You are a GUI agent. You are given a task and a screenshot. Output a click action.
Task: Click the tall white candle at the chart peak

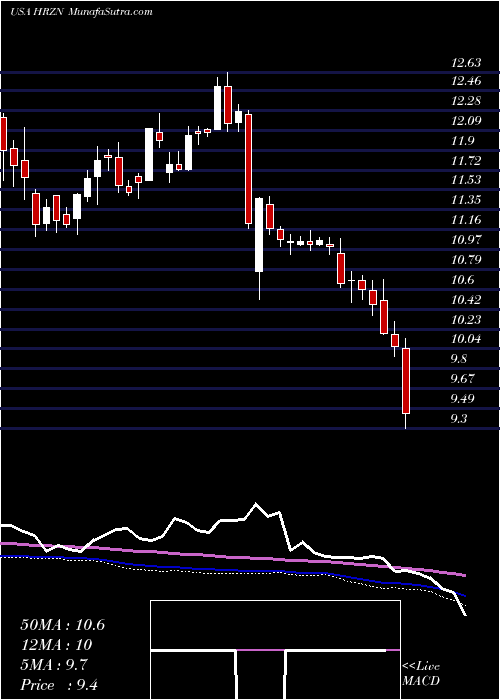pyautogui.click(x=217, y=108)
